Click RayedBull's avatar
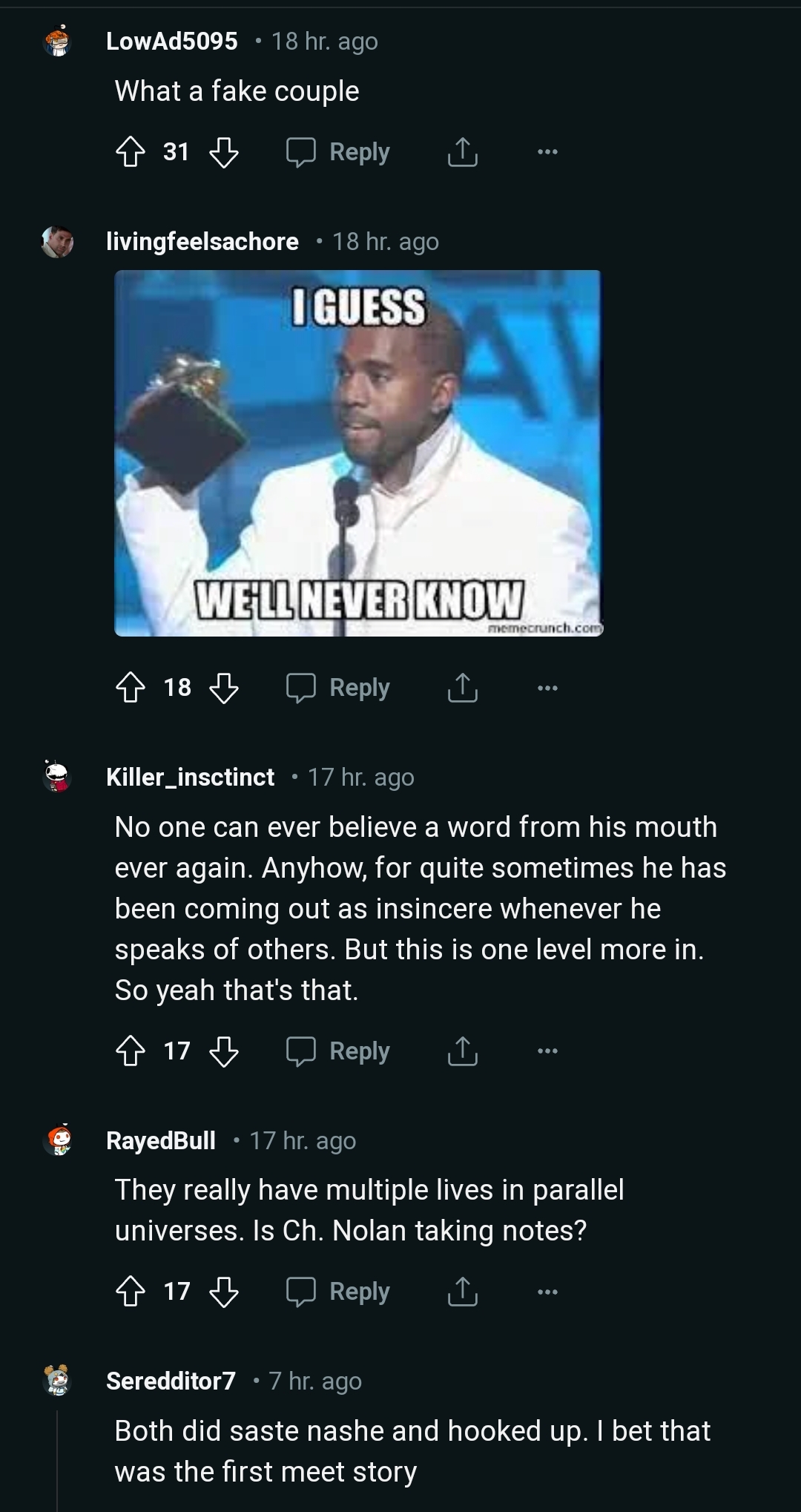 pos(58,1143)
